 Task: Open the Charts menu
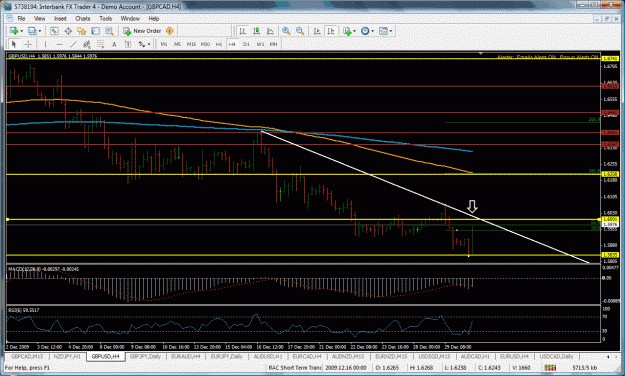pos(83,18)
